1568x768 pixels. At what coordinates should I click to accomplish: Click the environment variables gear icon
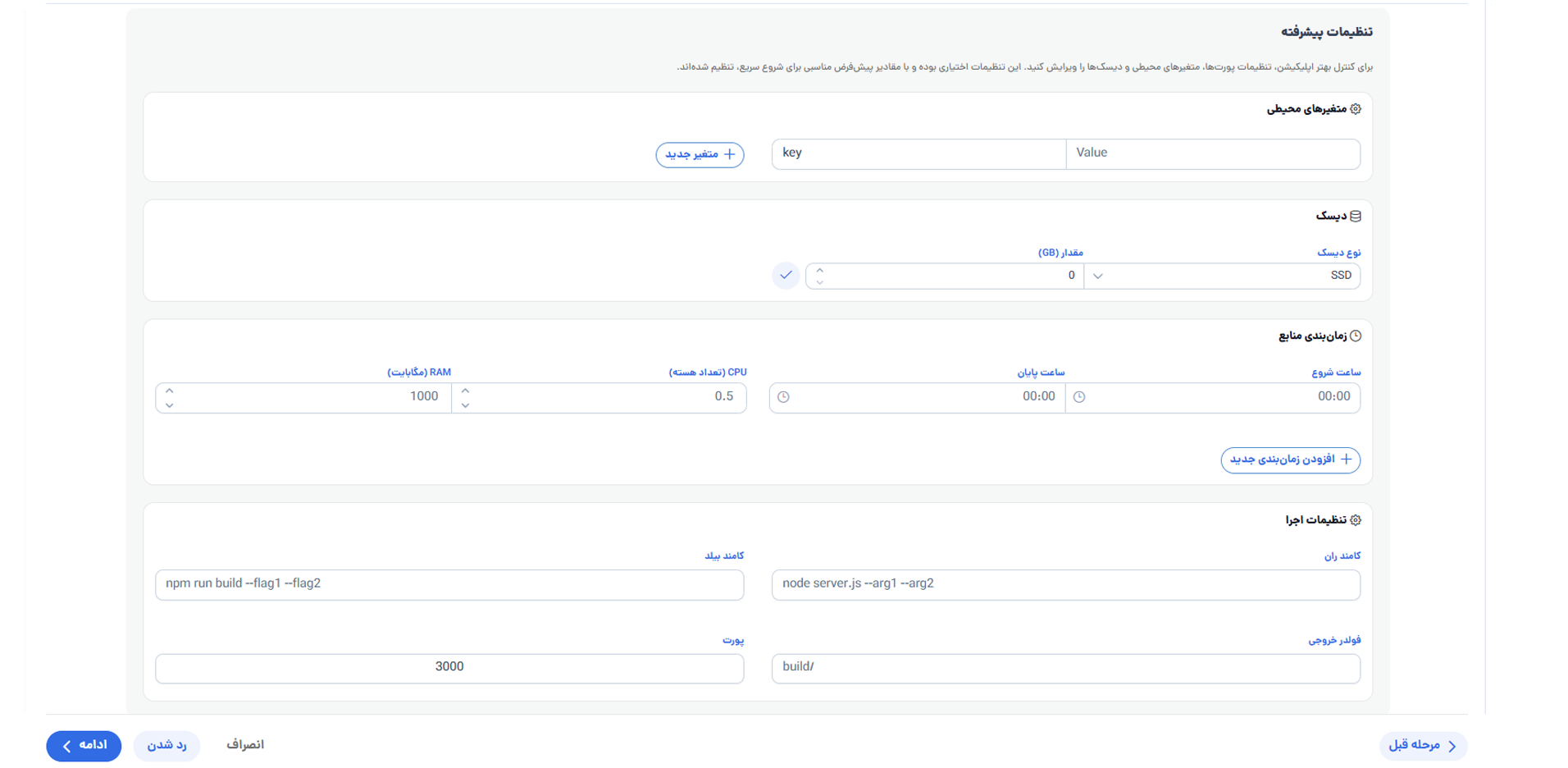pos(1356,109)
